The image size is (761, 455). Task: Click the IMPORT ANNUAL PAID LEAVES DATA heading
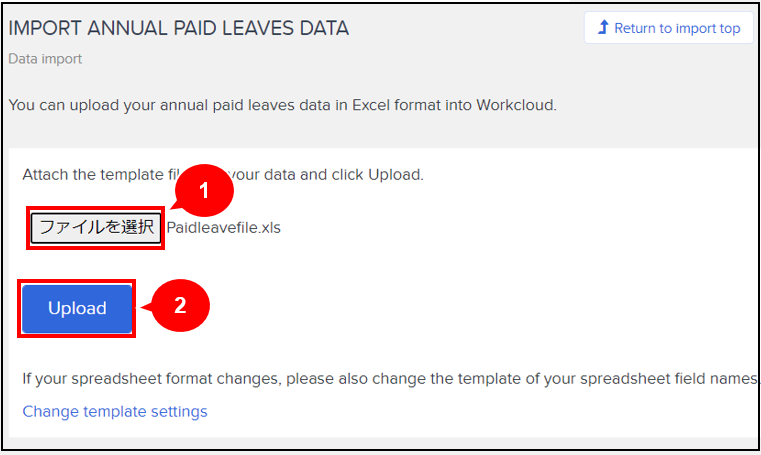click(179, 28)
